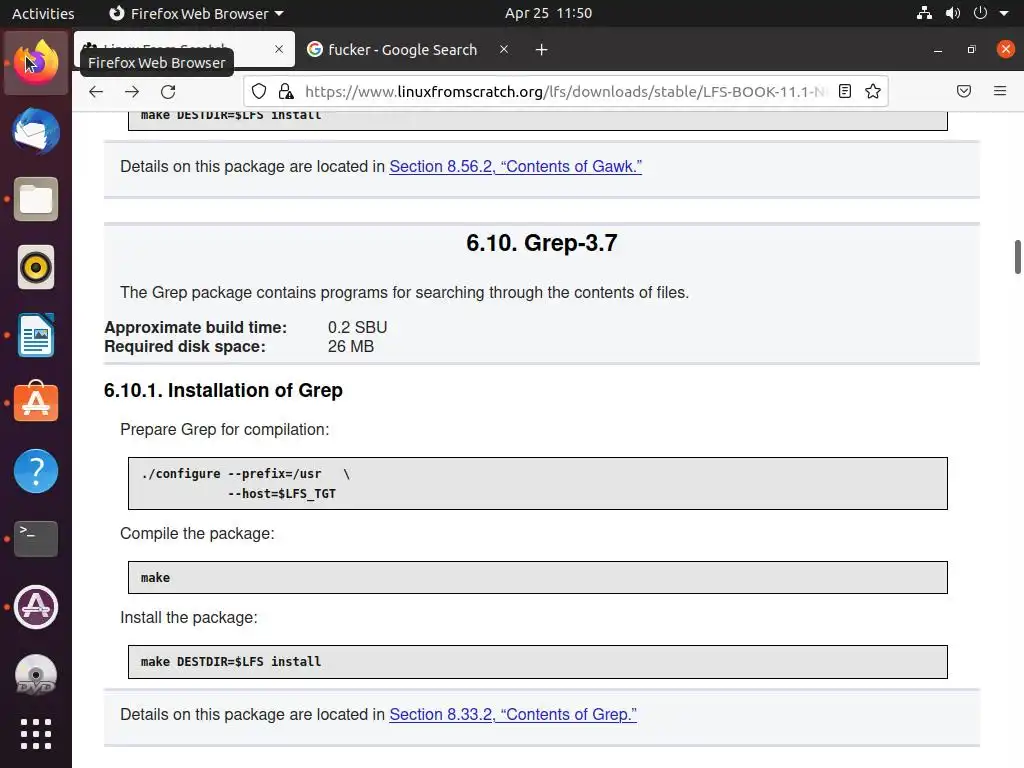Screen dimensions: 1024x768
Task: Toggle Reader View in the address bar
Action: 845,91
